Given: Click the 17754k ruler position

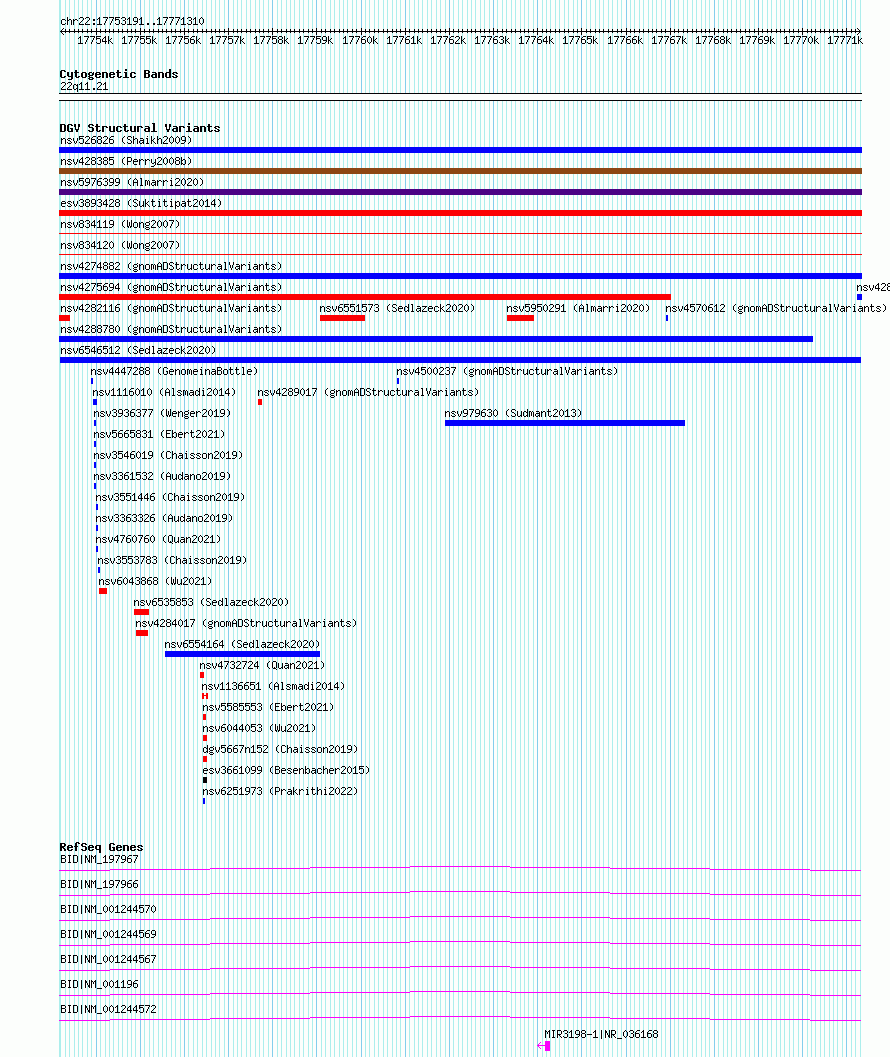Looking at the screenshot, I should 95,40.
